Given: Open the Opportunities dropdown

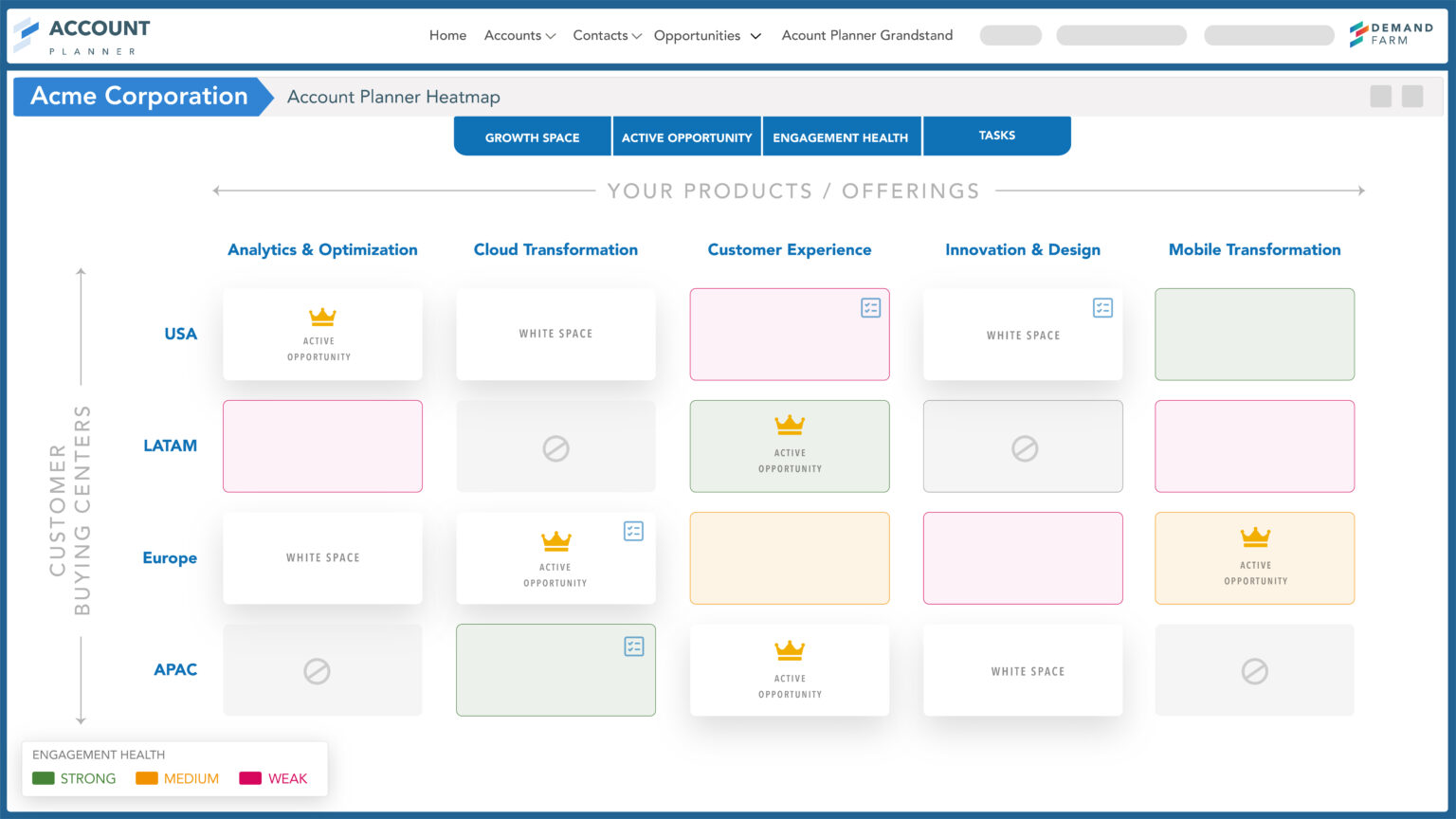Looking at the screenshot, I should point(707,35).
